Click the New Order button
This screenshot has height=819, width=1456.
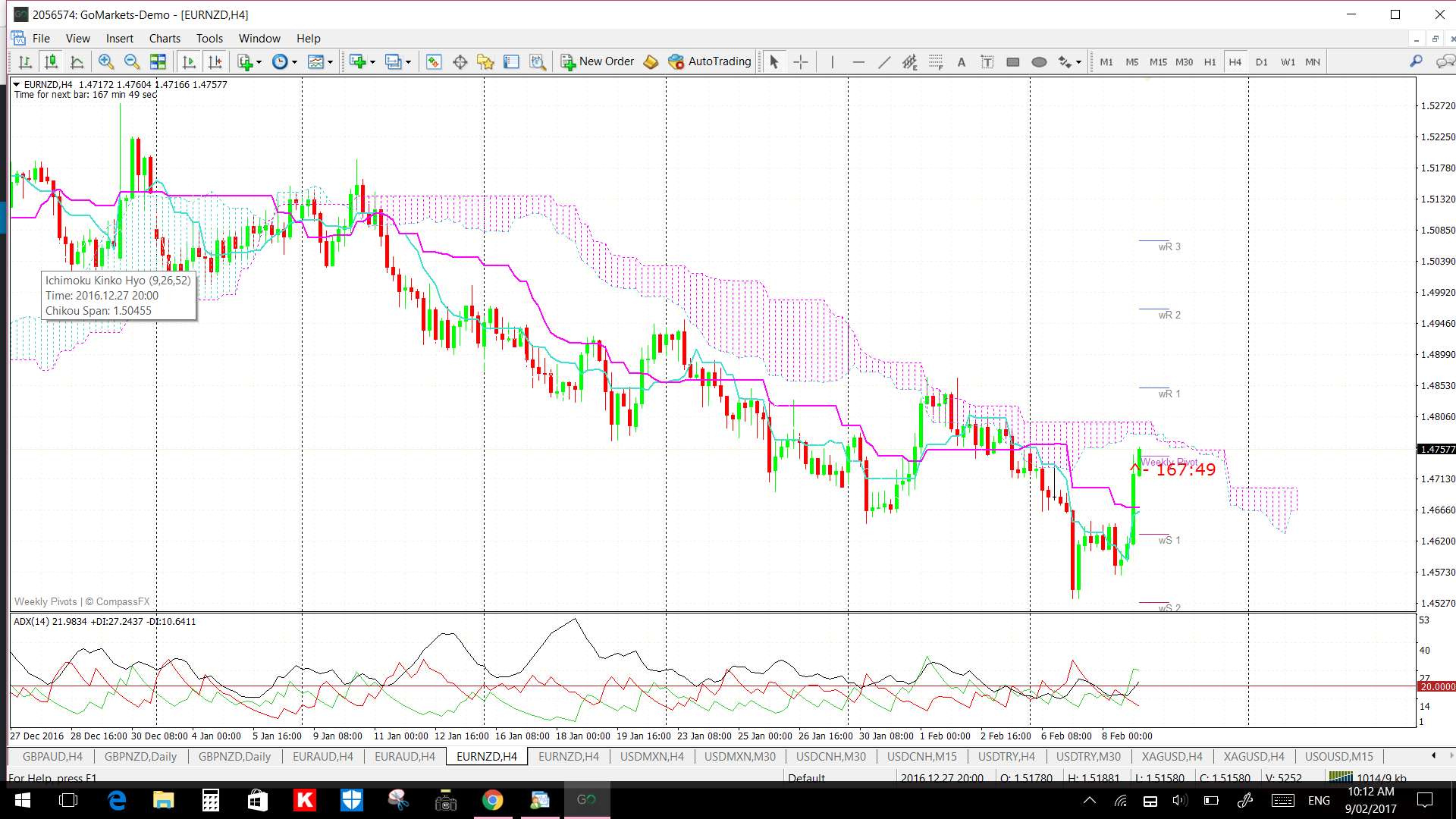pyautogui.click(x=598, y=62)
